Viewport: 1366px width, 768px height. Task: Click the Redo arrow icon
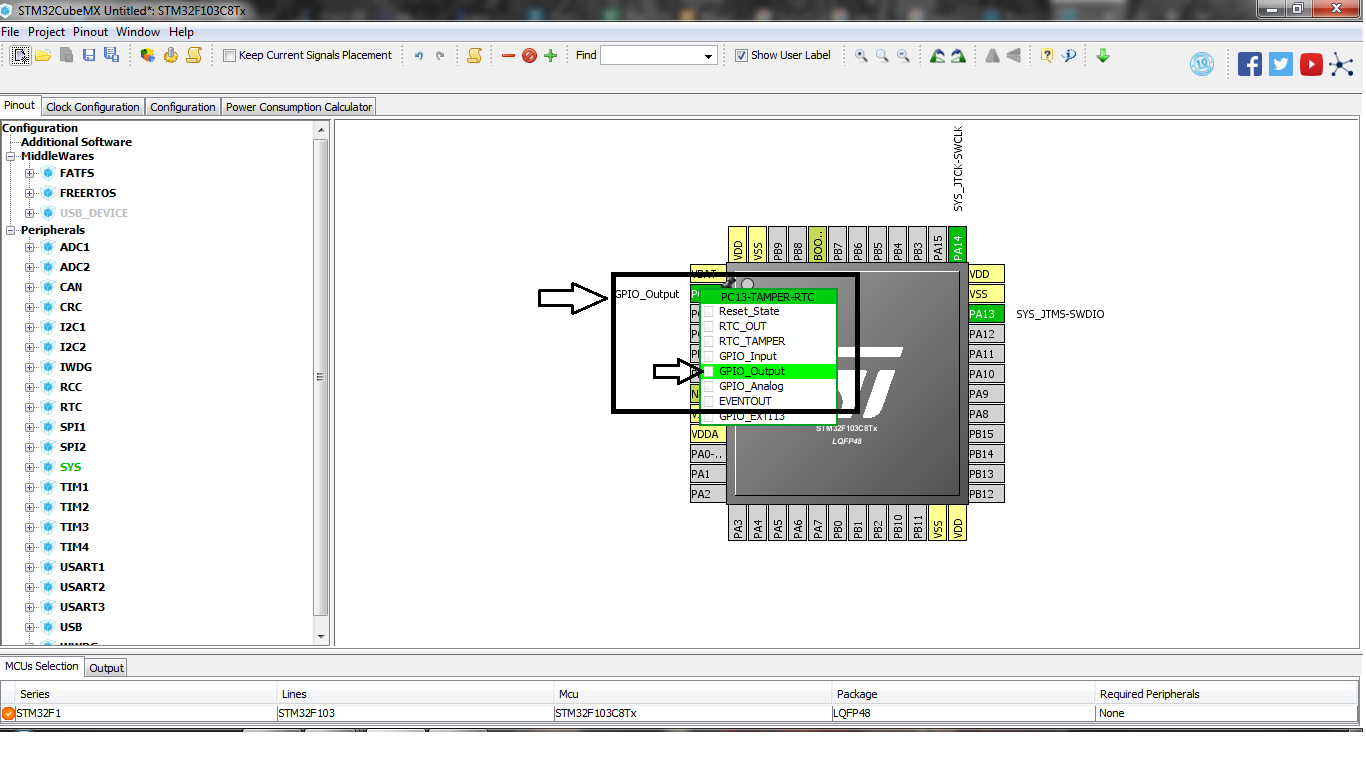coord(440,56)
